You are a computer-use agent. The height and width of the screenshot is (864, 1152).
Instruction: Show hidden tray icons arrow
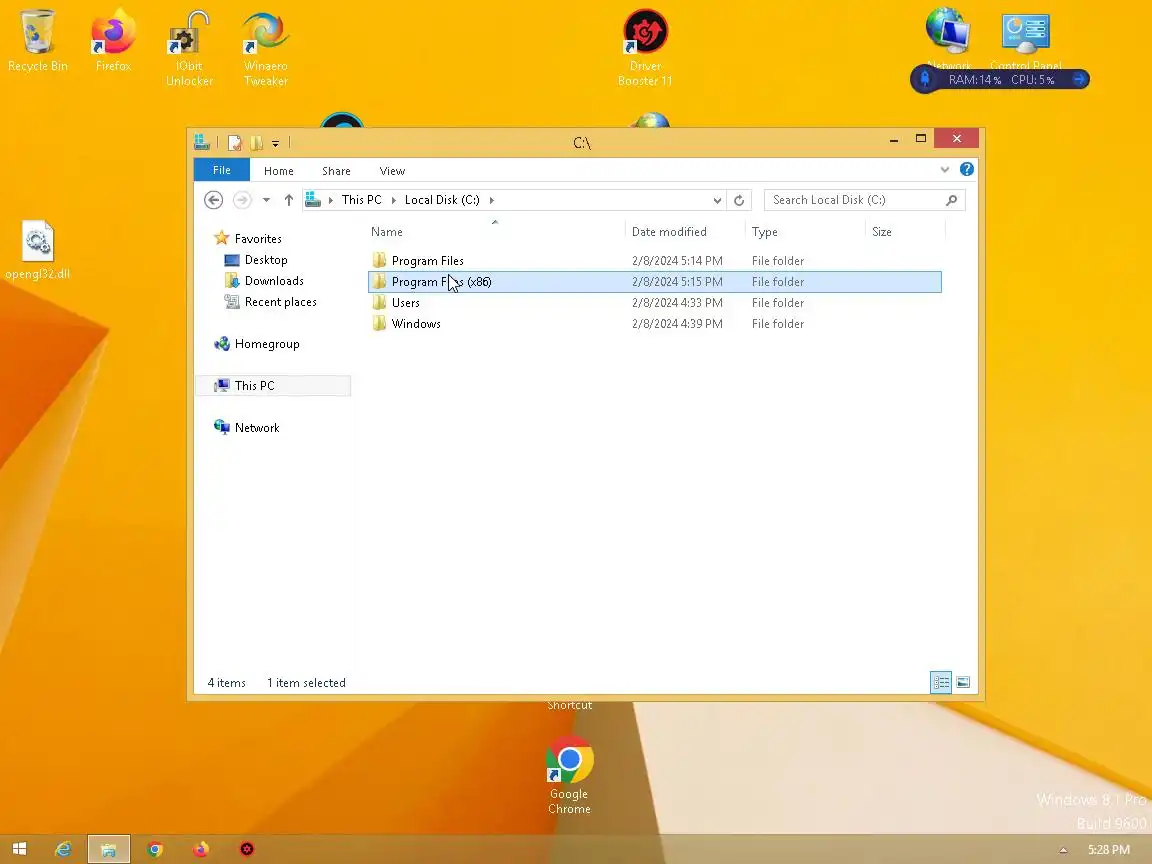(x=1063, y=850)
